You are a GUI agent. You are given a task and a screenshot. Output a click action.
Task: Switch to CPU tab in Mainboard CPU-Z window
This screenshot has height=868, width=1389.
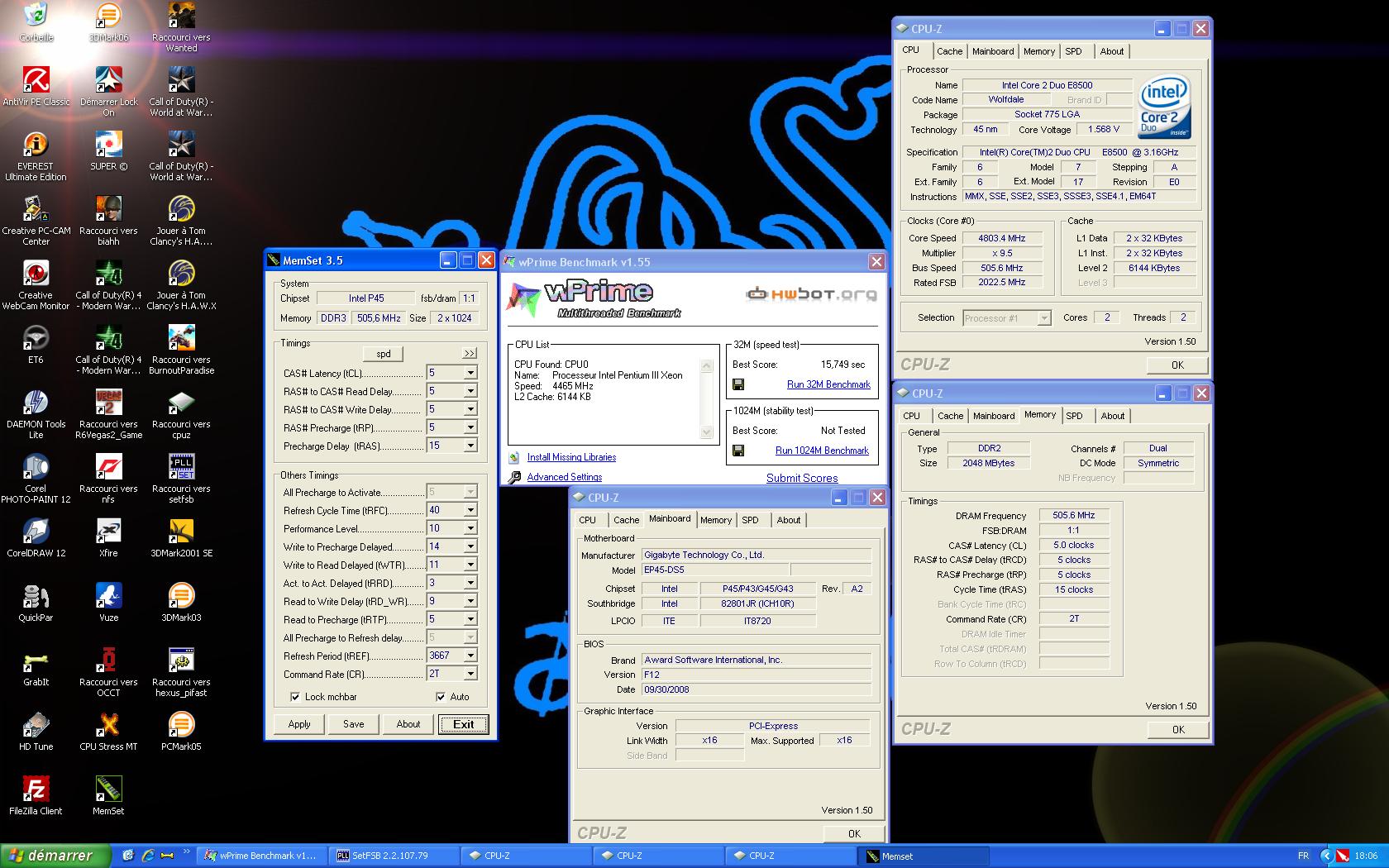point(587,520)
